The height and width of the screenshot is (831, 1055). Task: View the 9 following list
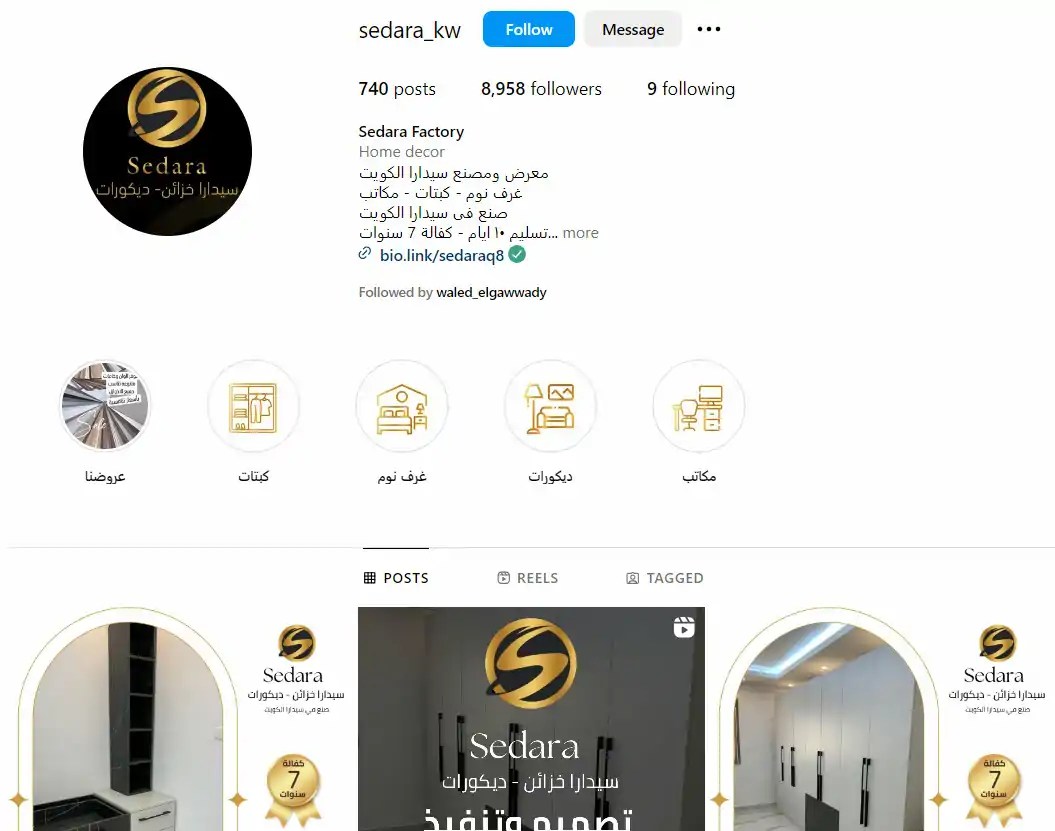click(x=691, y=89)
